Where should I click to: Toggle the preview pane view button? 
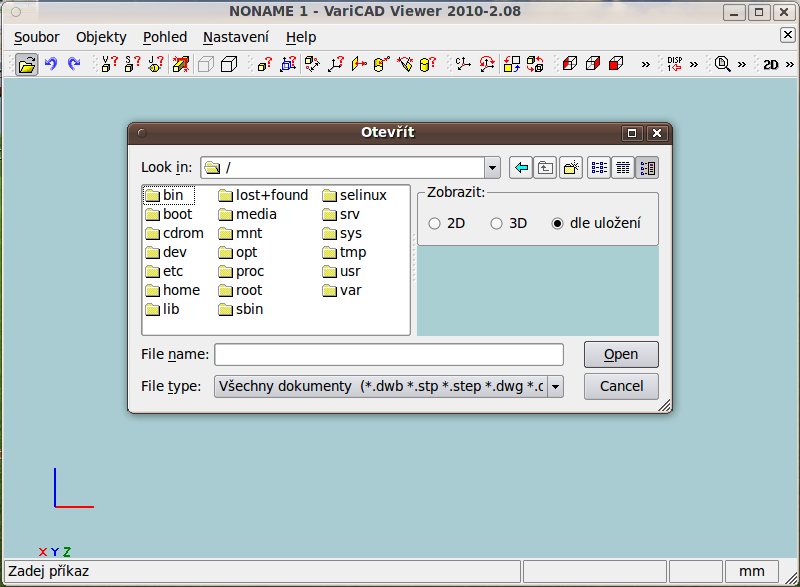[x=647, y=168]
